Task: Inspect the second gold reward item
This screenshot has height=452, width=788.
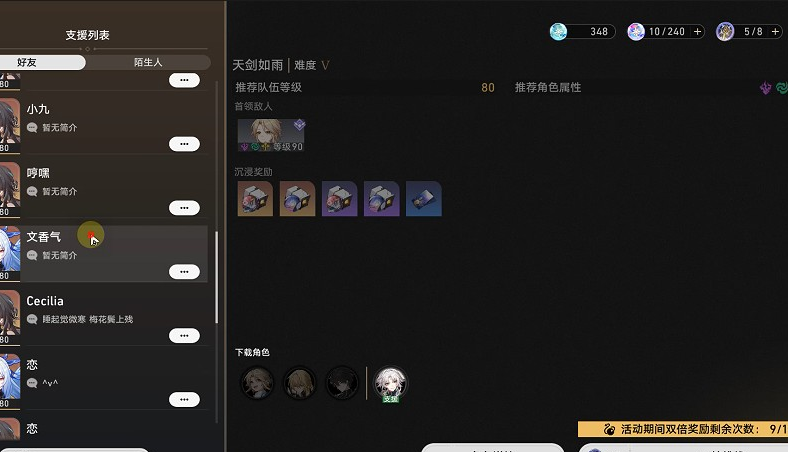Action: click(x=298, y=199)
